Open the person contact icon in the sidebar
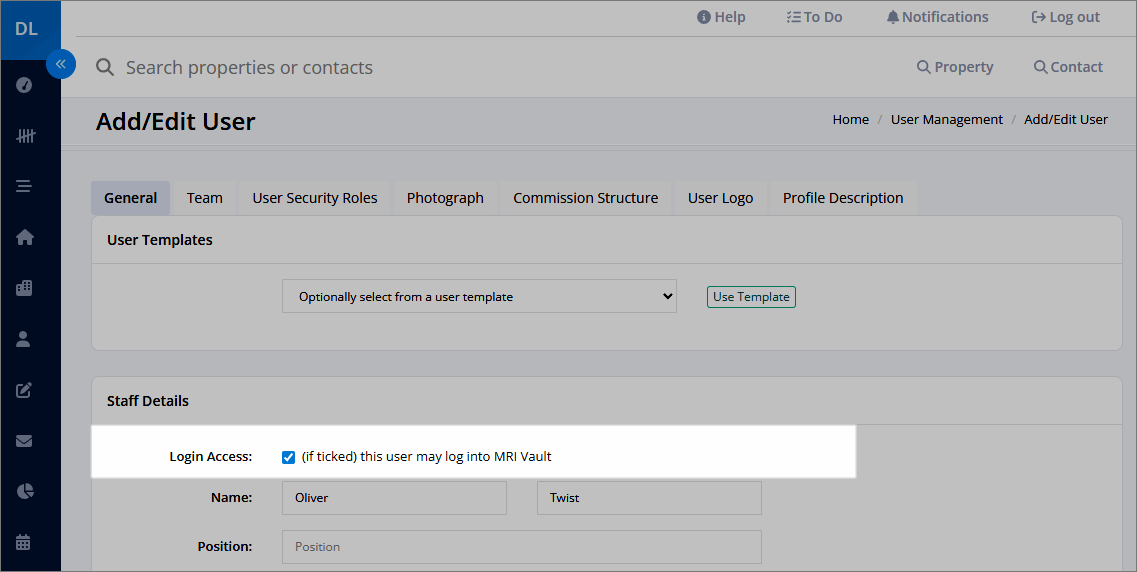Screen dimensions: 1137x572 [23, 339]
